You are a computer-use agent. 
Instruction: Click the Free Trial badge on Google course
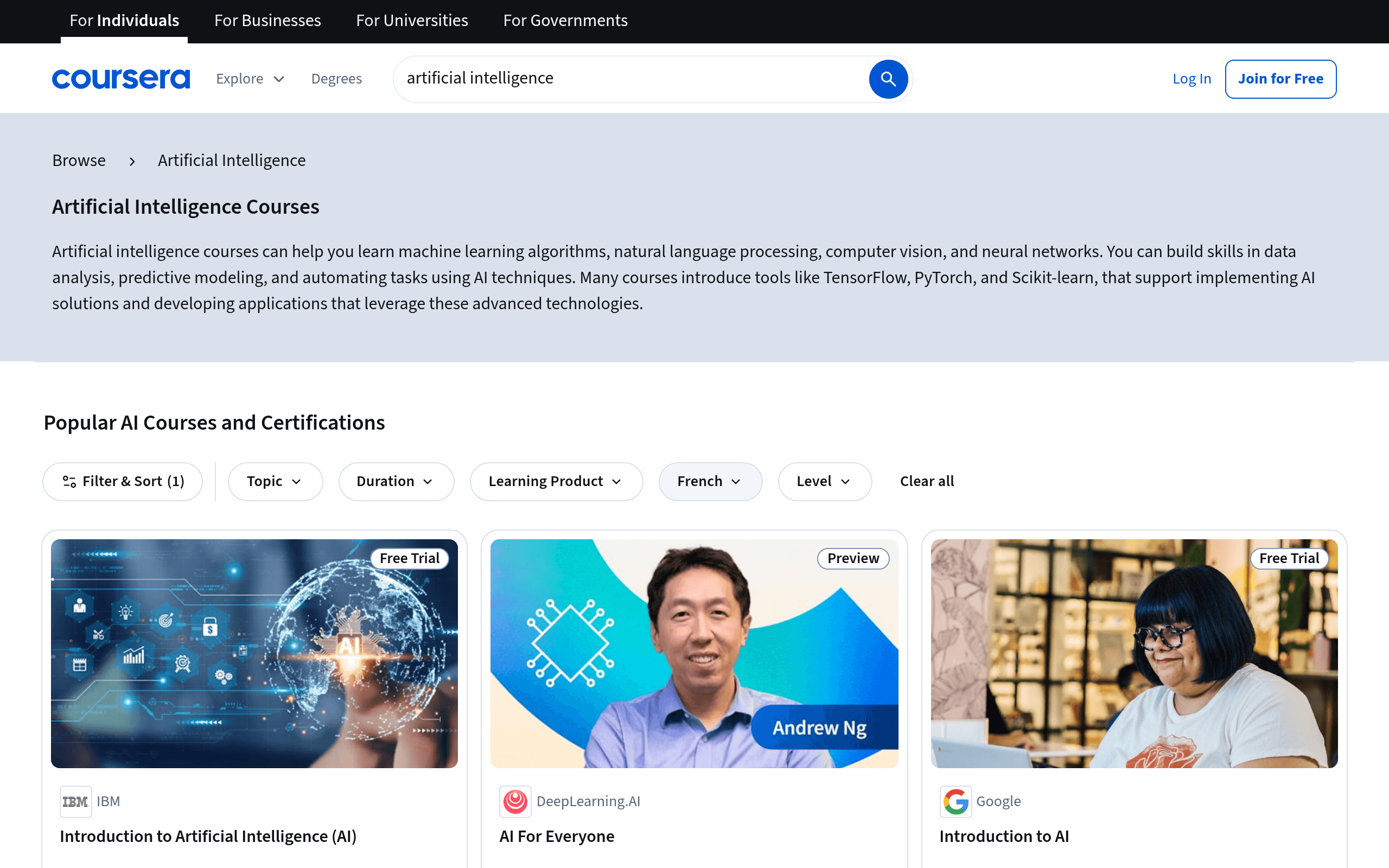coord(1289,559)
